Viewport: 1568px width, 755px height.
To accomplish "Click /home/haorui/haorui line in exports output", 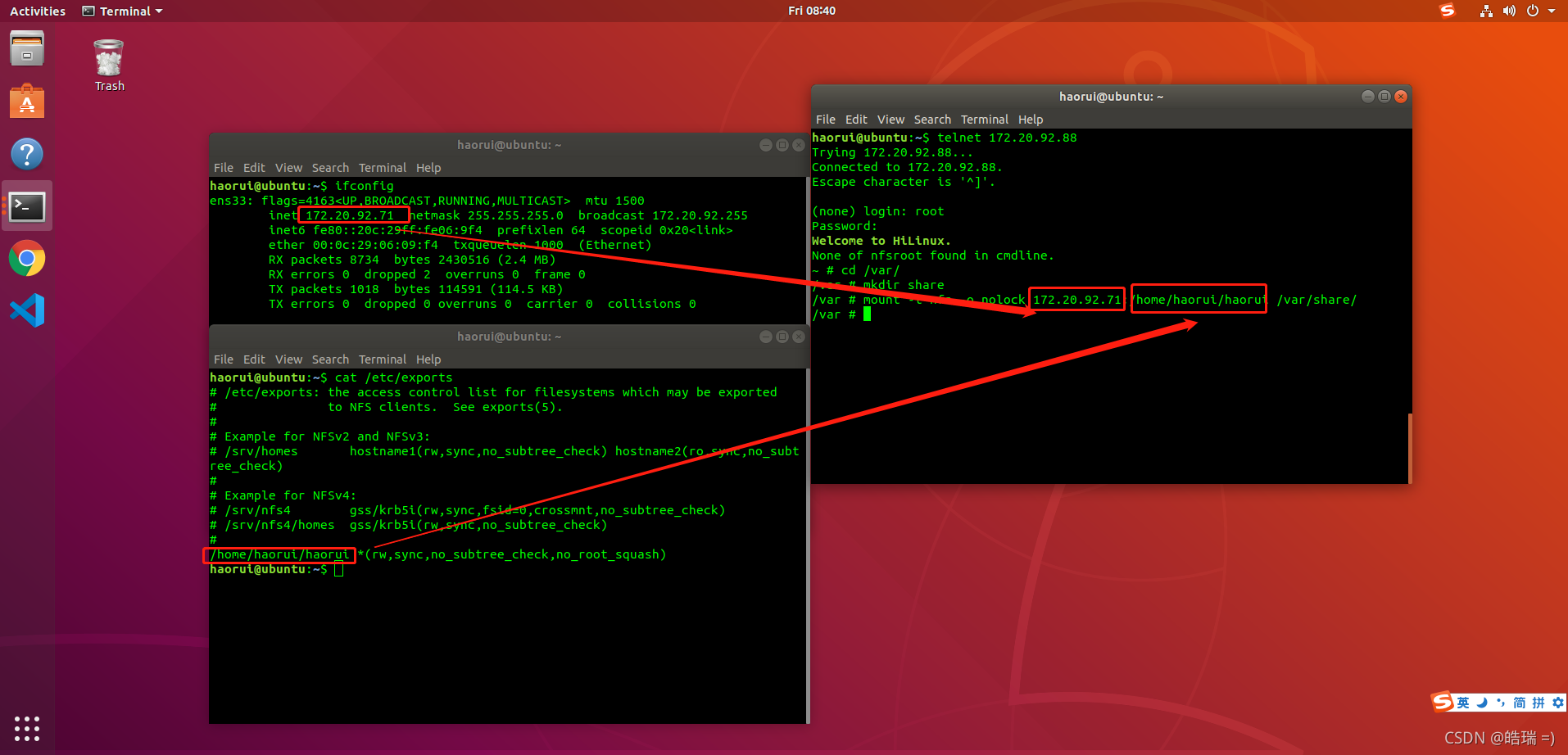I will (438, 554).
